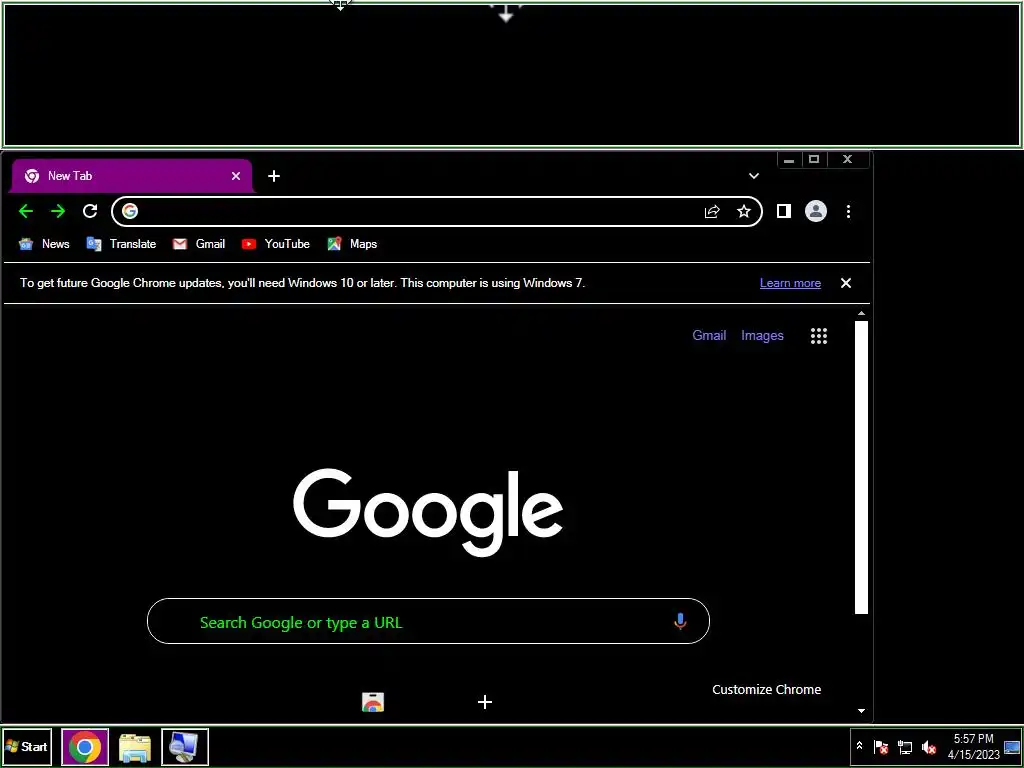The height and width of the screenshot is (768, 1024).
Task: Reload the current page
Action: pyautogui.click(x=90, y=211)
